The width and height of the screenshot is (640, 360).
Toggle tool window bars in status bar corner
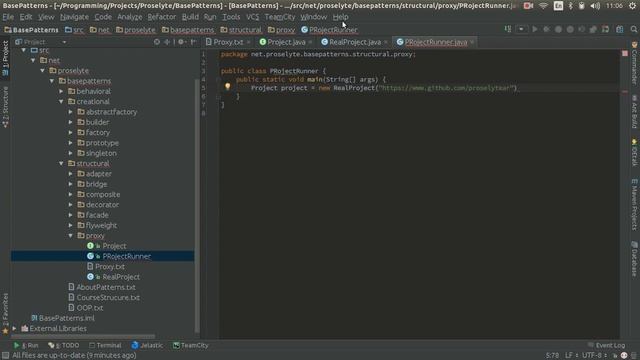click(5, 356)
